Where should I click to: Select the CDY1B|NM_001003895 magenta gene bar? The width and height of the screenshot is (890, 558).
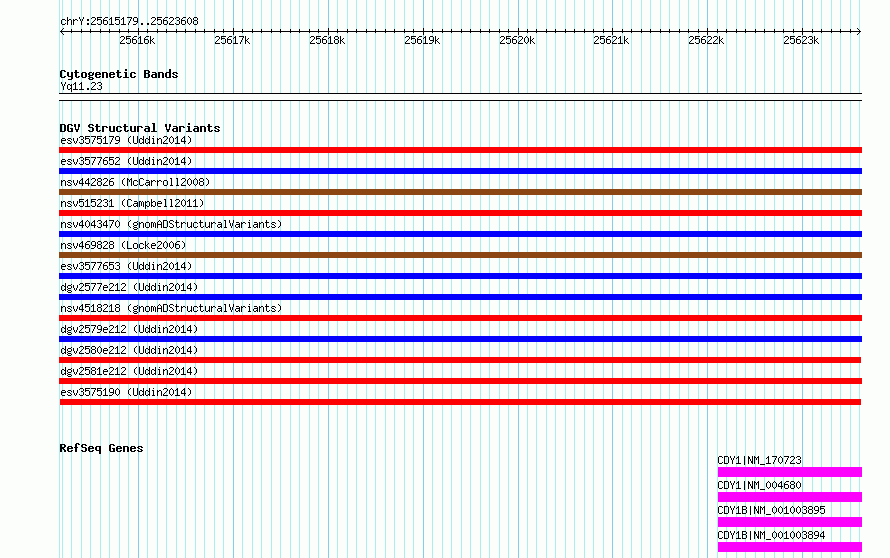tap(790, 522)
